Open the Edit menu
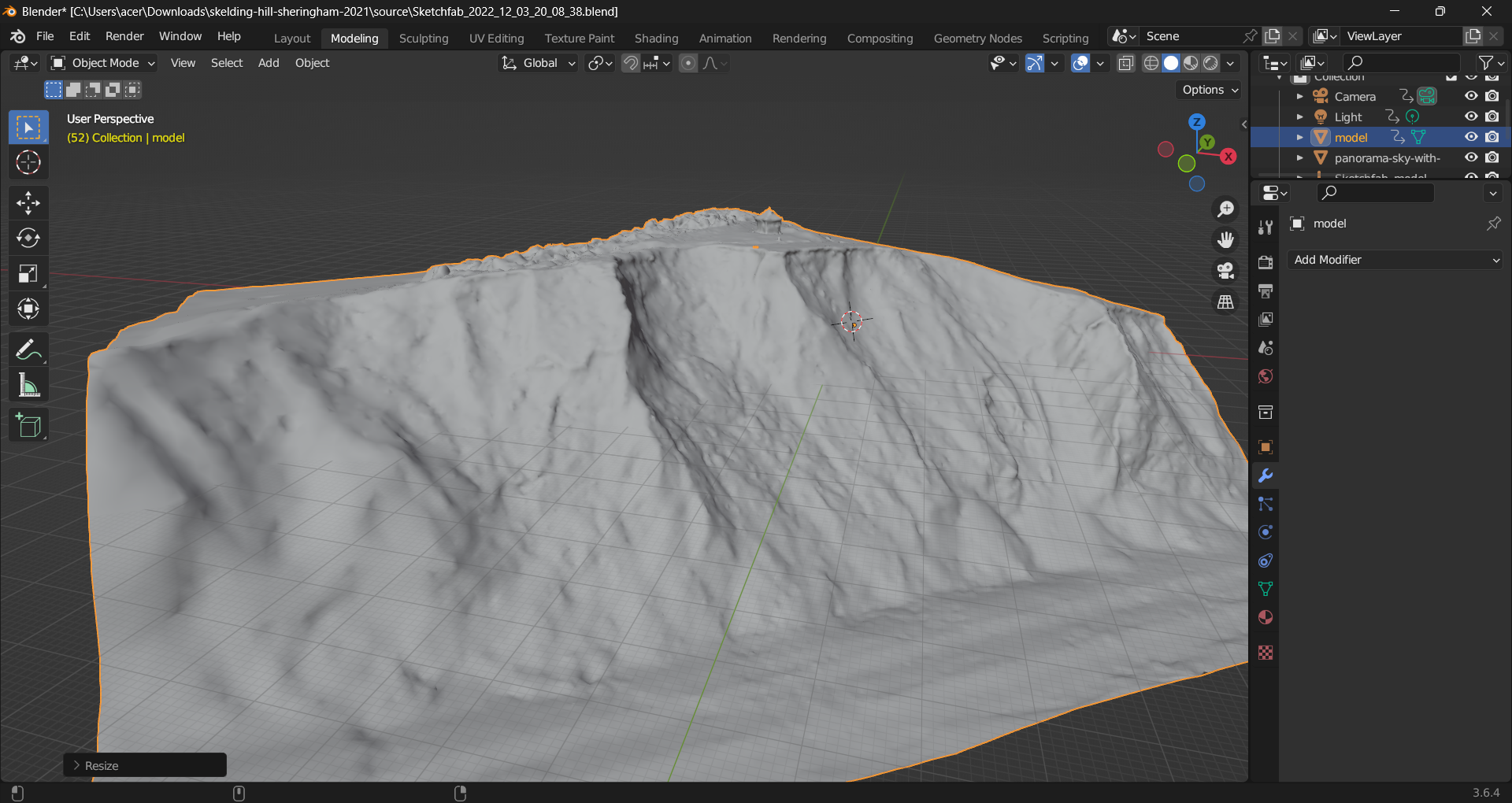This screenshot has width=1512, height=803. pos(80,36)
